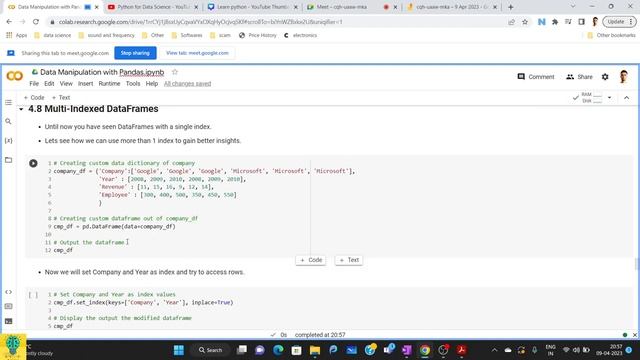Click the browser address bar URL
The height and width of the screenshot is (360, 640).
[200, 22]
